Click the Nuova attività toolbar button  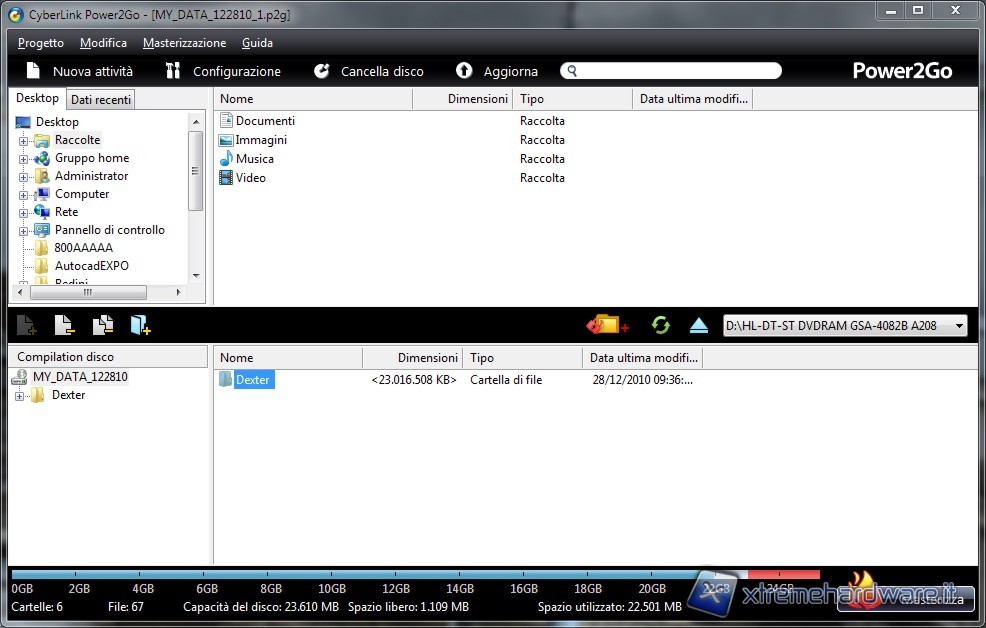79,71
